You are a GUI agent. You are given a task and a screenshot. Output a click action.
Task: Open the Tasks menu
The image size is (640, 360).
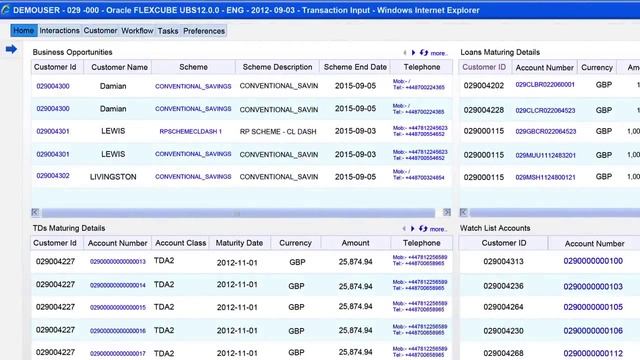tap(168, 31)
